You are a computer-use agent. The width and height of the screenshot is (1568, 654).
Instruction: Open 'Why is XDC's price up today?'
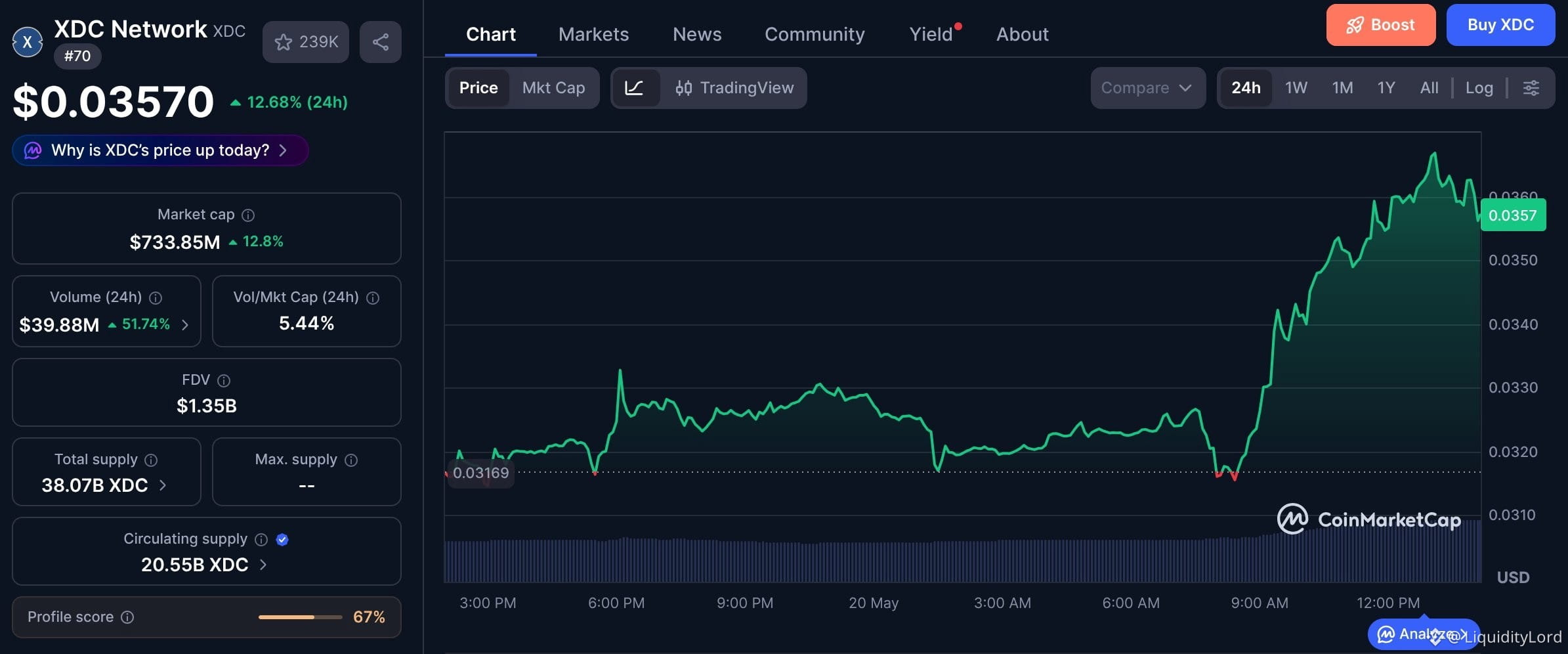pos(160,150)
